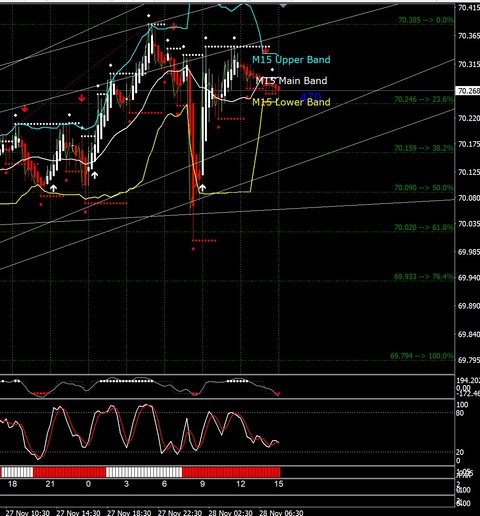The image size is (480, 516).
Task: Click hour marker 6 on session bar
Action: 164,484
